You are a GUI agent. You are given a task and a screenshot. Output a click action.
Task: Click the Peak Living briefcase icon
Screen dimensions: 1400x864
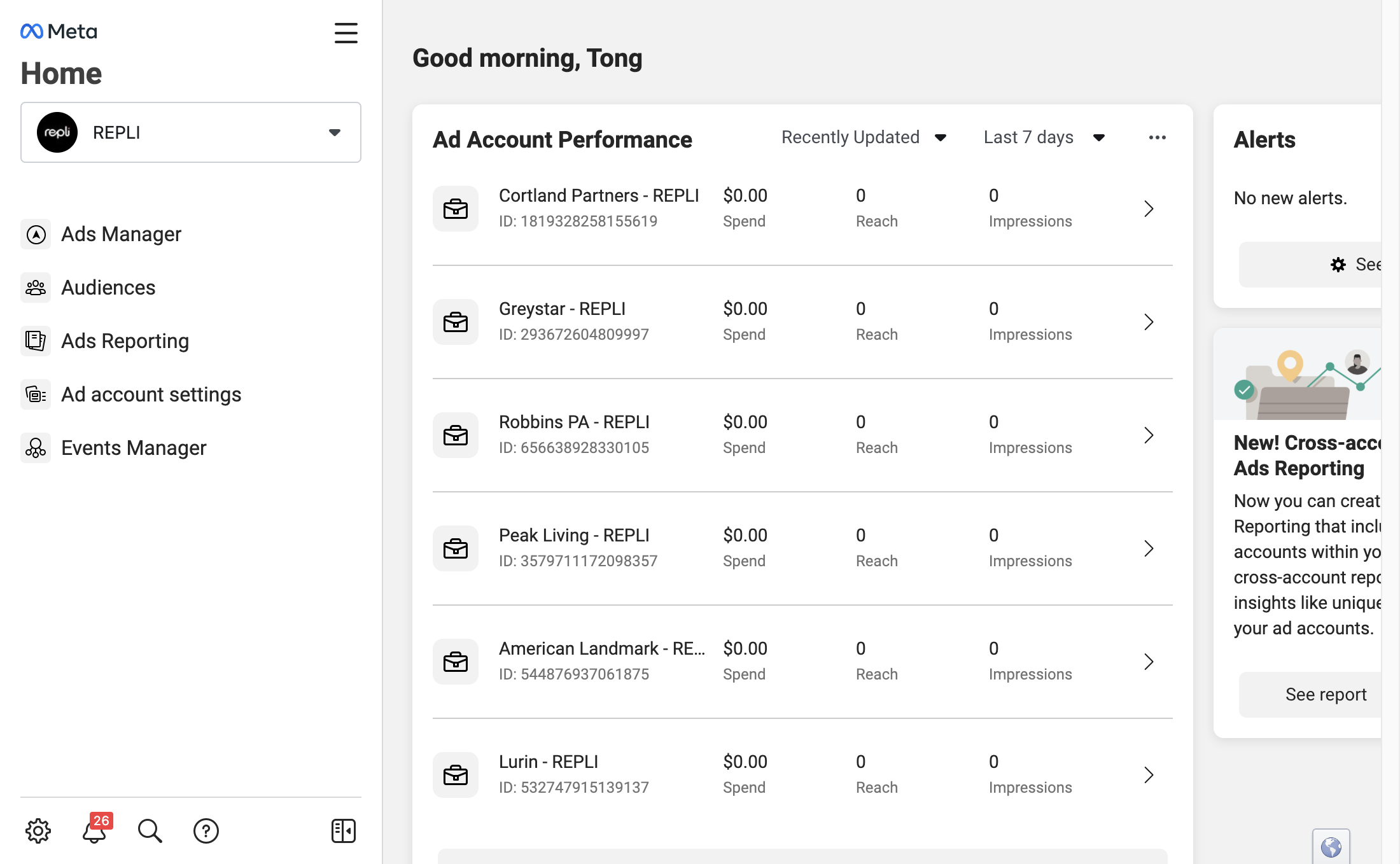tap(456, 548)
